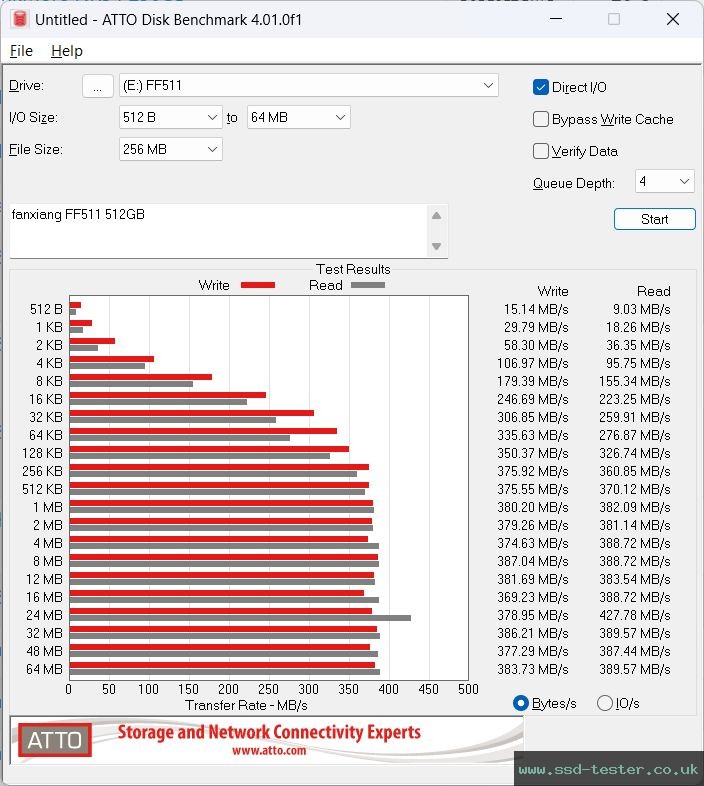Screen dimensions: 704x786
Task: Click the 24 MB gray read bar
Action: pyautogui.click(x=240, y=618)
